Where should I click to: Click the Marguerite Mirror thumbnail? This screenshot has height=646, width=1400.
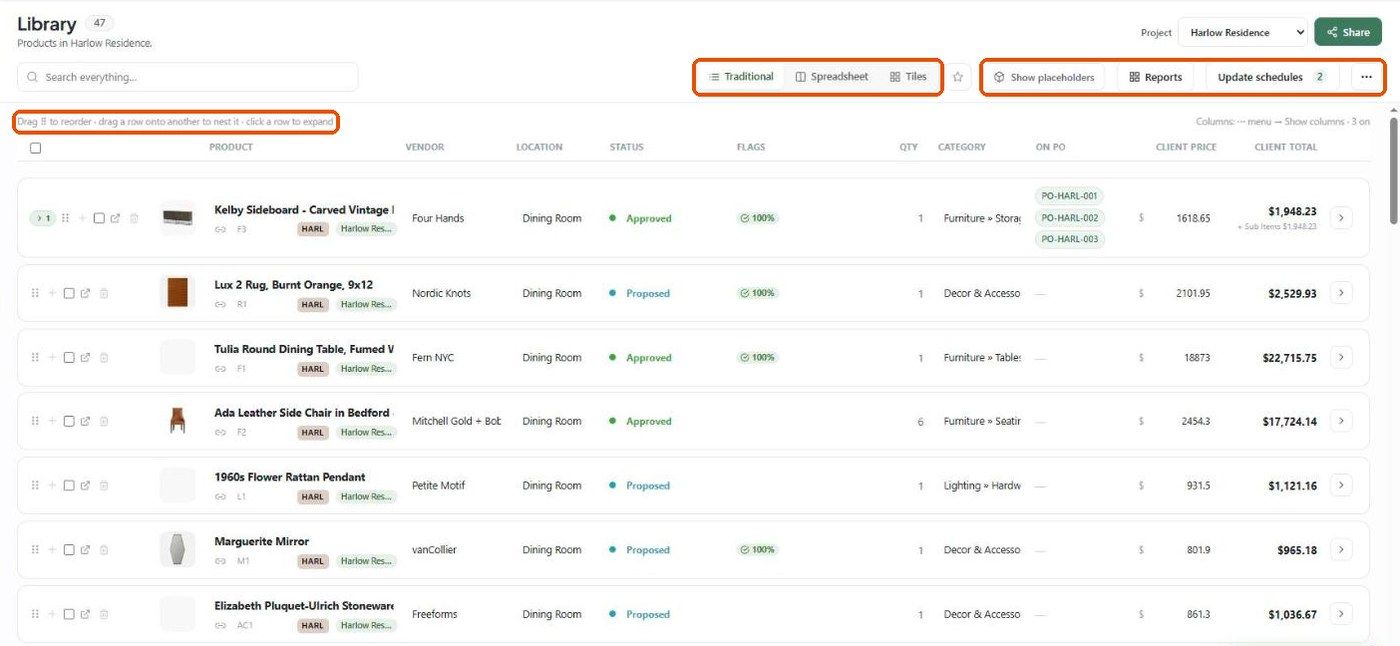(178, 549)
